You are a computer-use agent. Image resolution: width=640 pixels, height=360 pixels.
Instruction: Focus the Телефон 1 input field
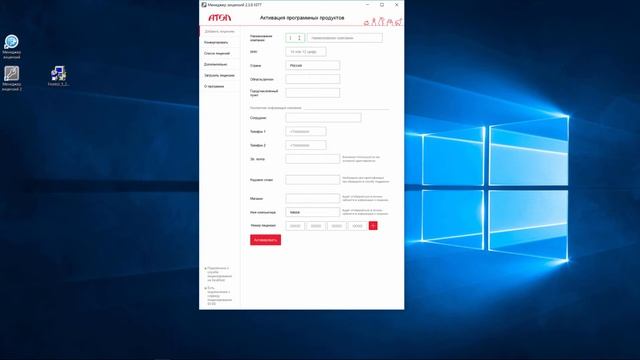pyautogui.click(x=306, y=131)
